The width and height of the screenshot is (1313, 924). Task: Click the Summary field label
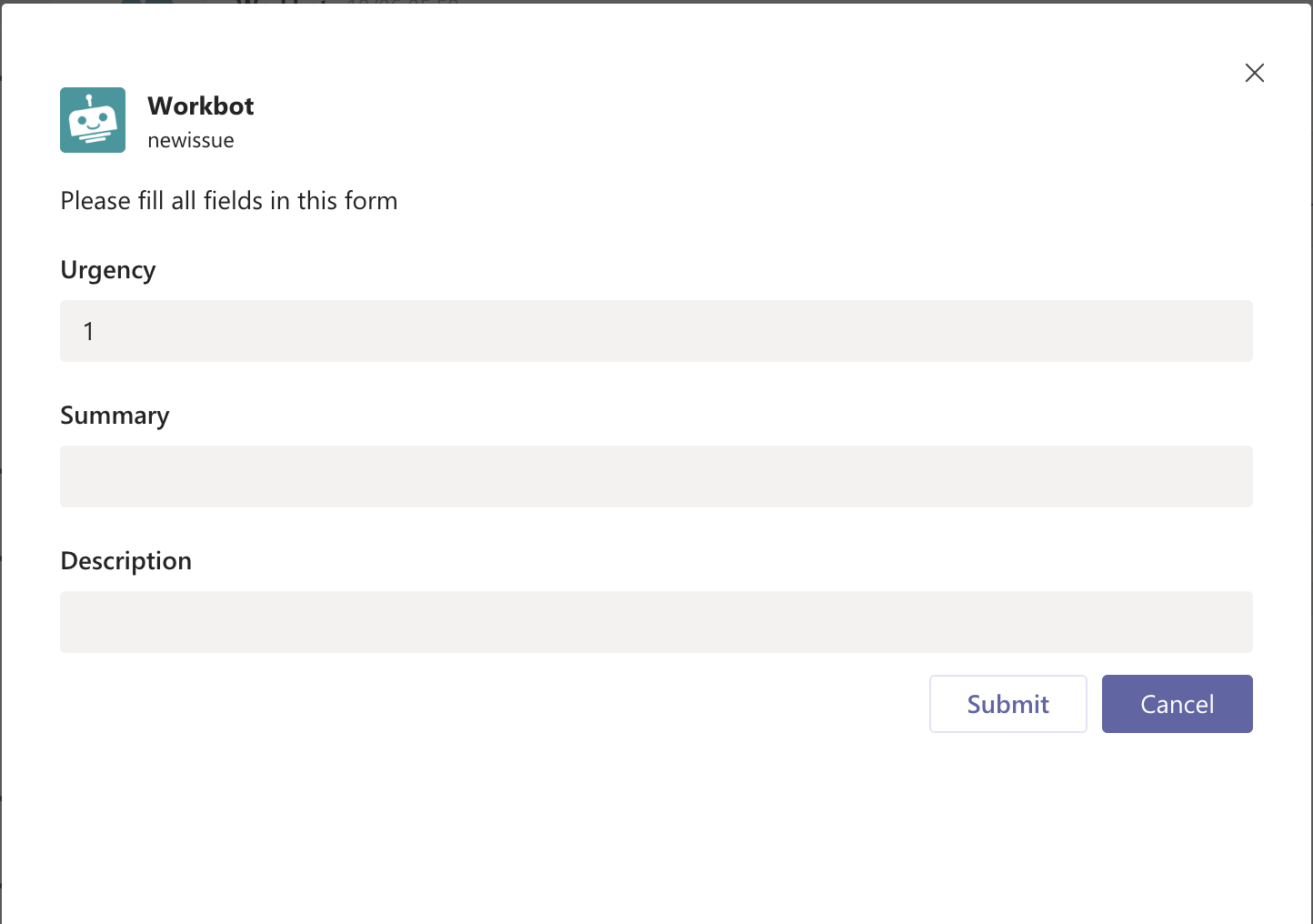[115, 415]
